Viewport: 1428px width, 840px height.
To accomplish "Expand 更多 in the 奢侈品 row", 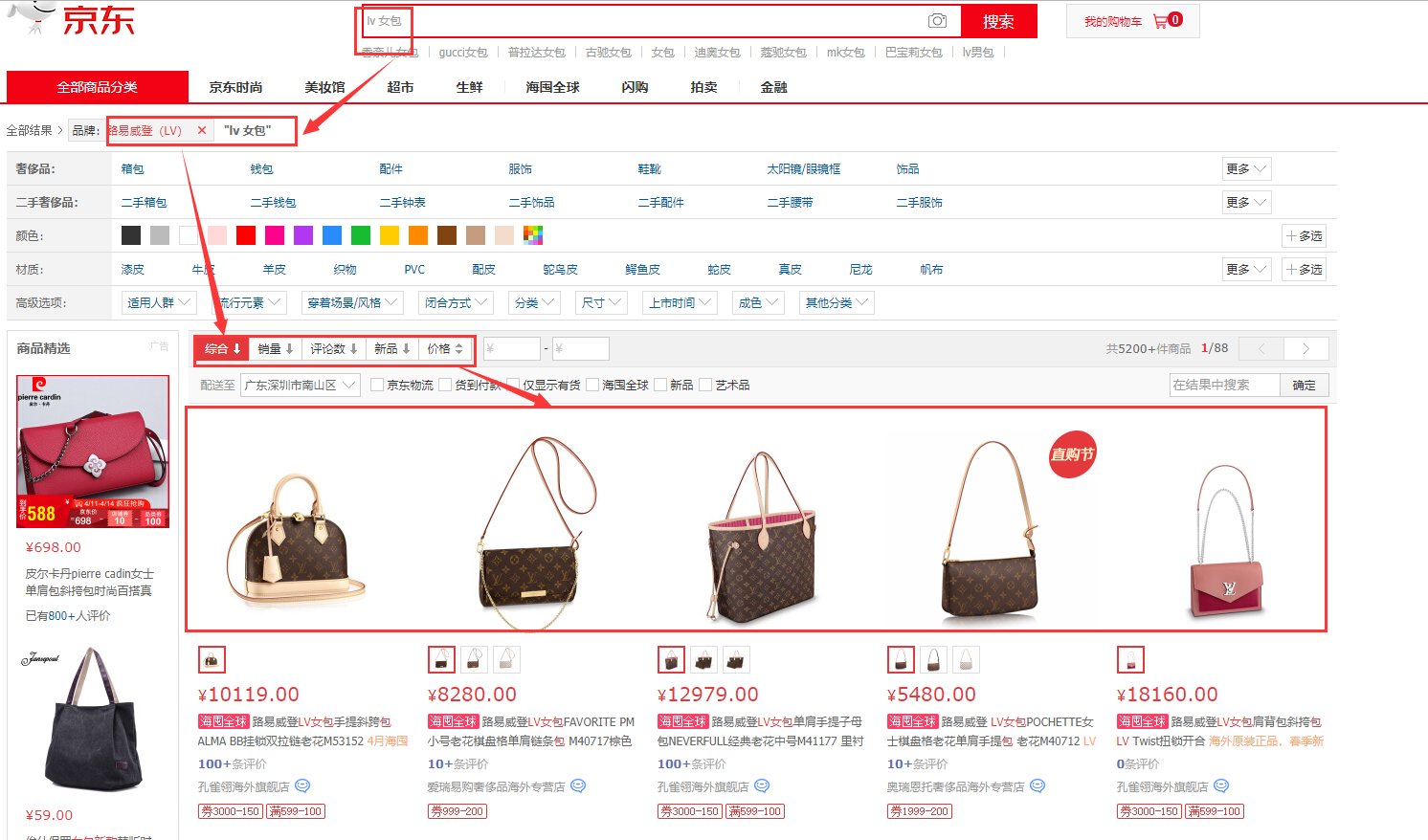I will pos(1246,169).
